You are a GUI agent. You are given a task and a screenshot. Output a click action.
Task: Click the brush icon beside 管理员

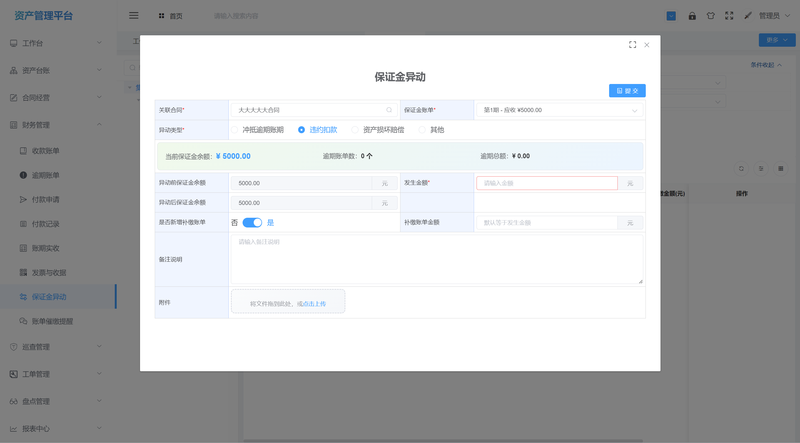pyautogui.click(x=747, y=16)
